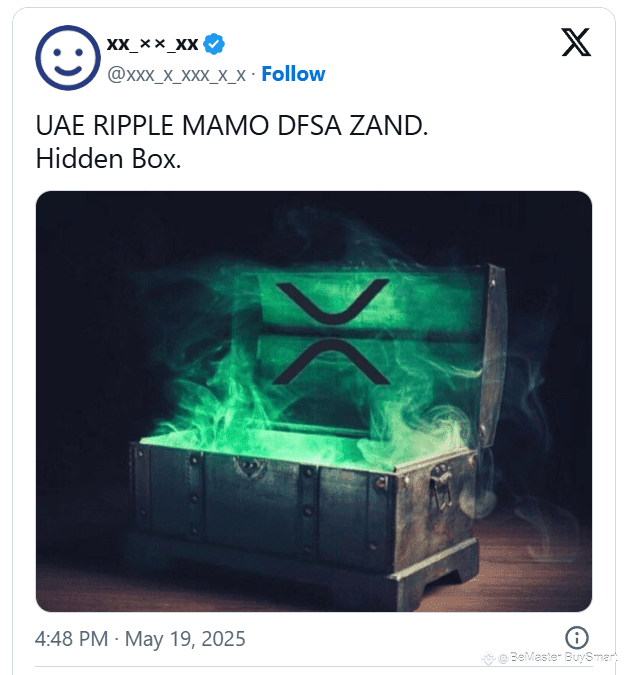625x675 pixels.
Task: Select the 'UAE RIPPLE MAMO DFSA ZAND.' text line
Action: [232, 126]
